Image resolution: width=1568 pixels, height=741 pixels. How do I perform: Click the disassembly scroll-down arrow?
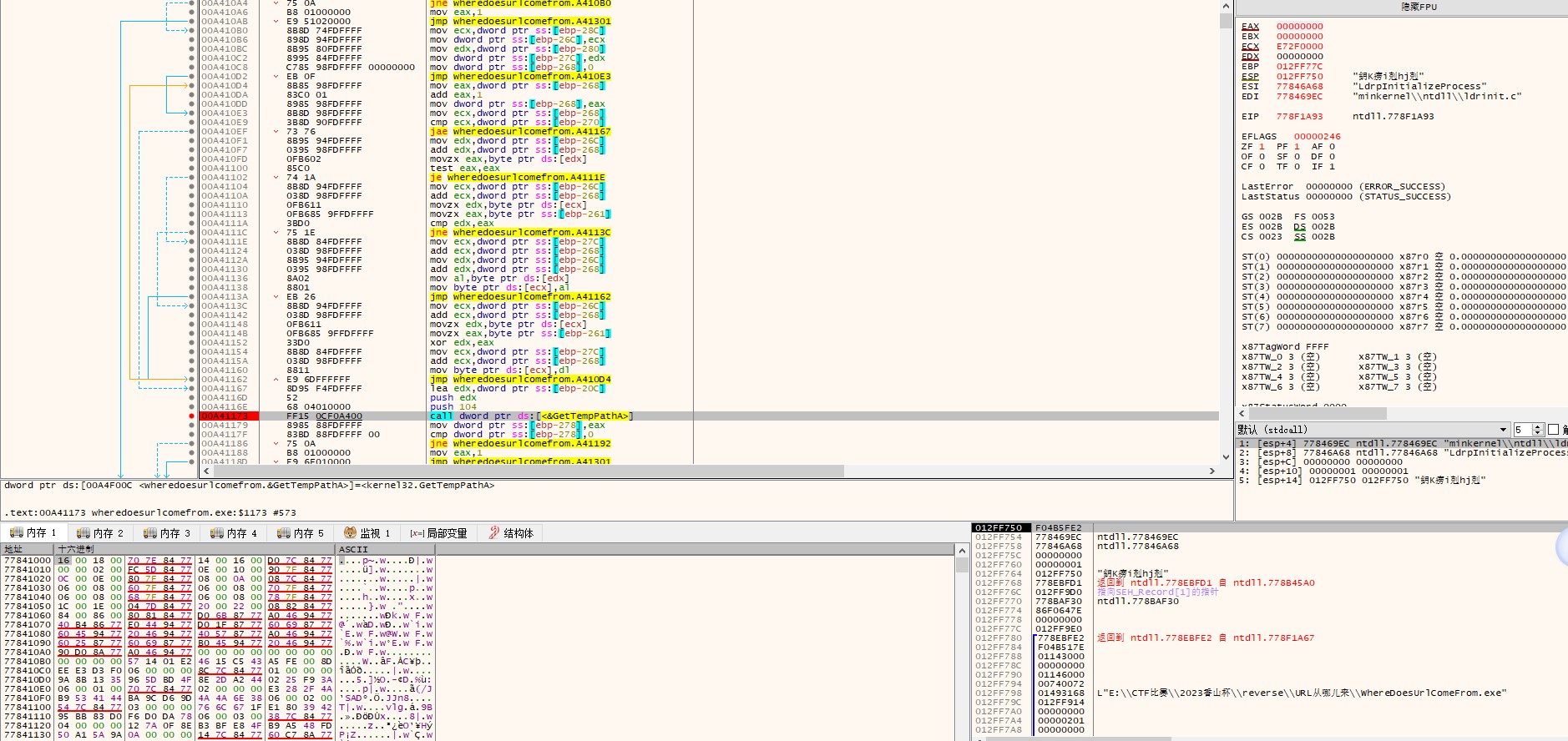pos(1227,457)
